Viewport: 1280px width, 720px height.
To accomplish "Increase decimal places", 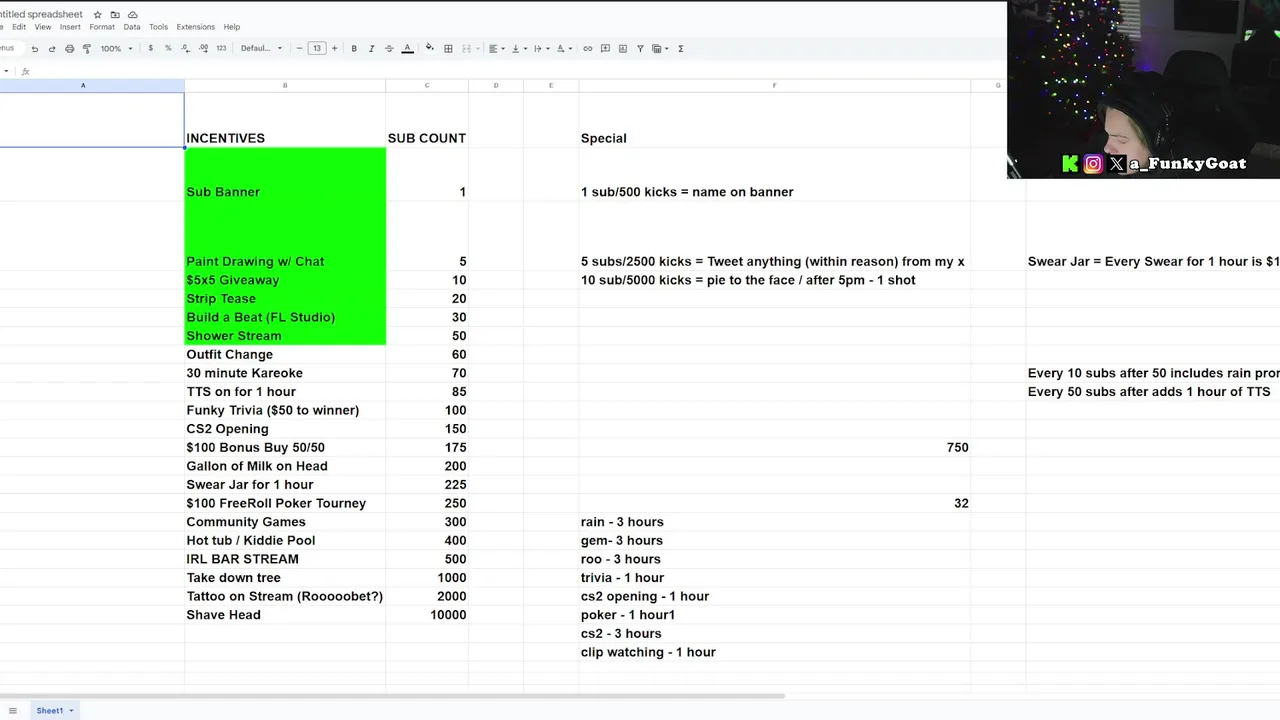I will (204, 48).
